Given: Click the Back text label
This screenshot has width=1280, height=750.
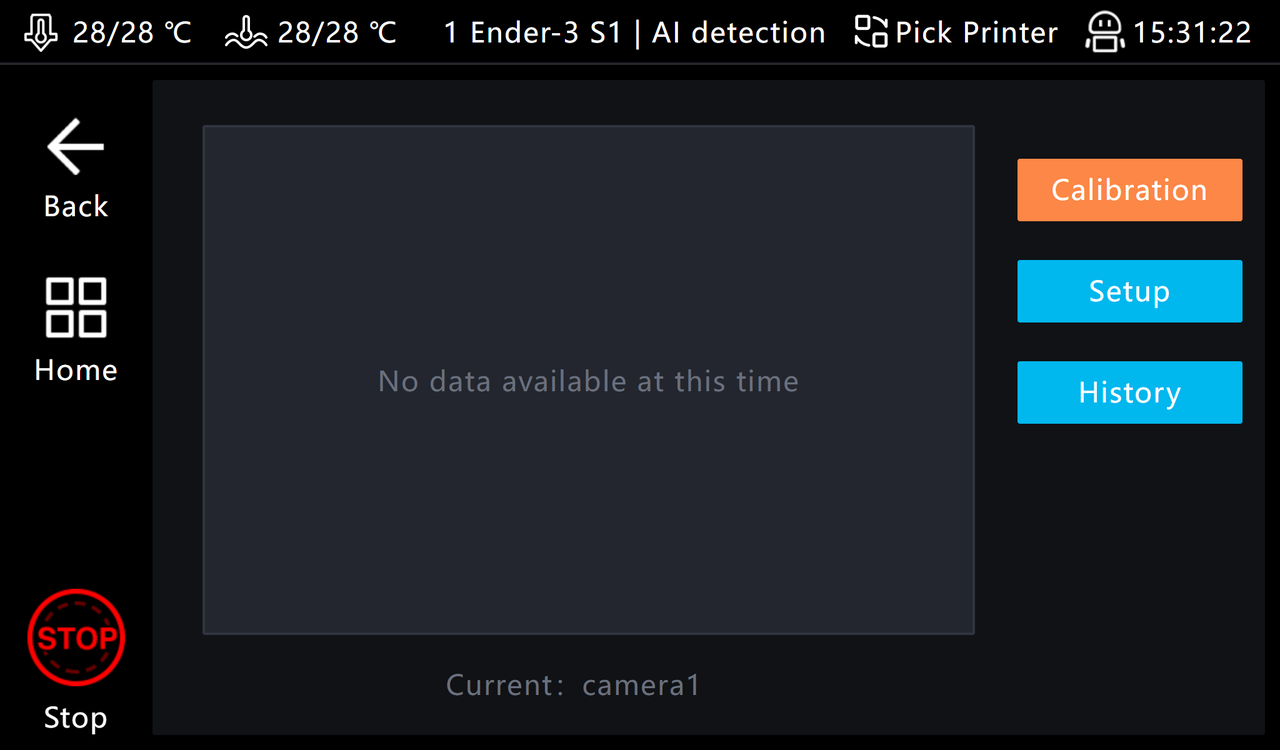Looking at the screenshot, I should tap(76, 206).
